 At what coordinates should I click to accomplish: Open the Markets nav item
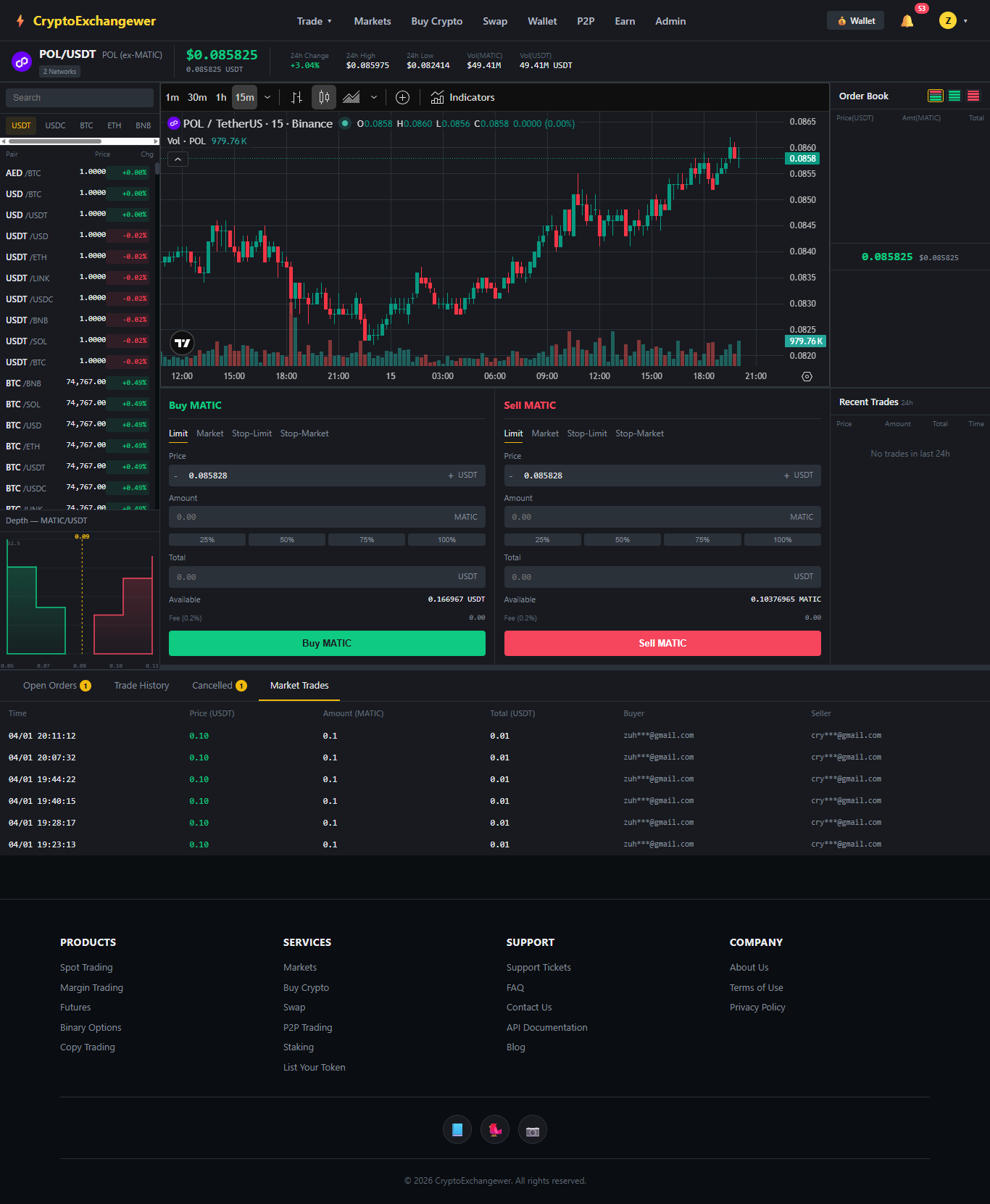click(x=373, y=21)
